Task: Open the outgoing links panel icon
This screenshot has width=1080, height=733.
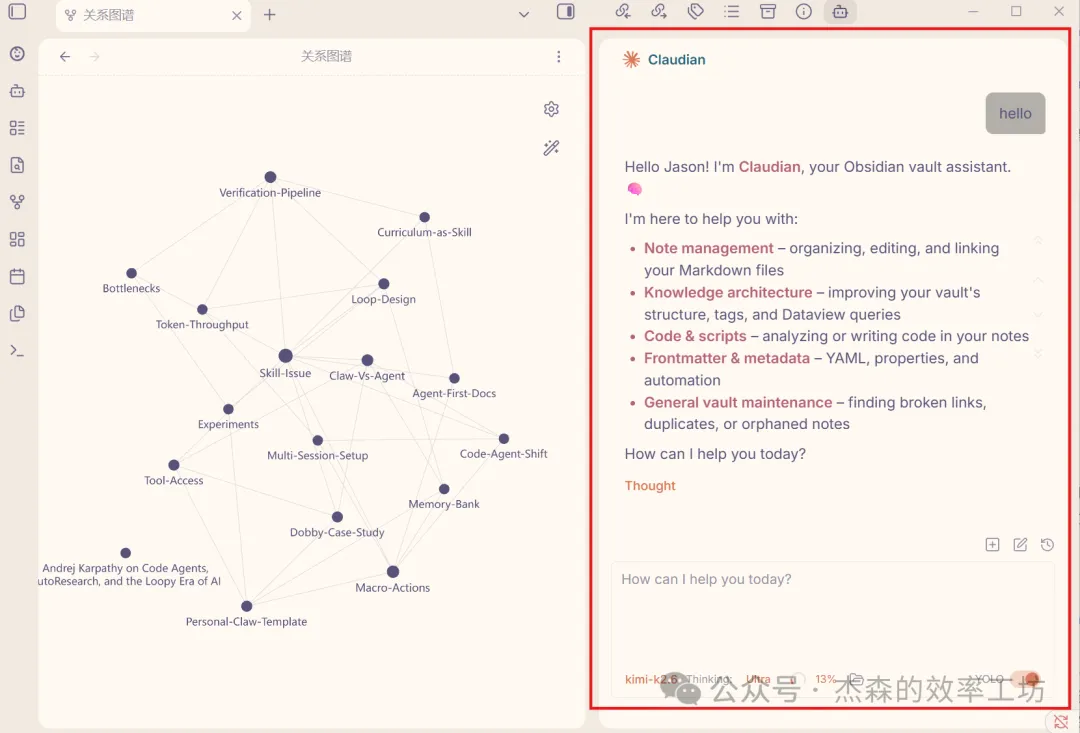Action: [658, 11]
